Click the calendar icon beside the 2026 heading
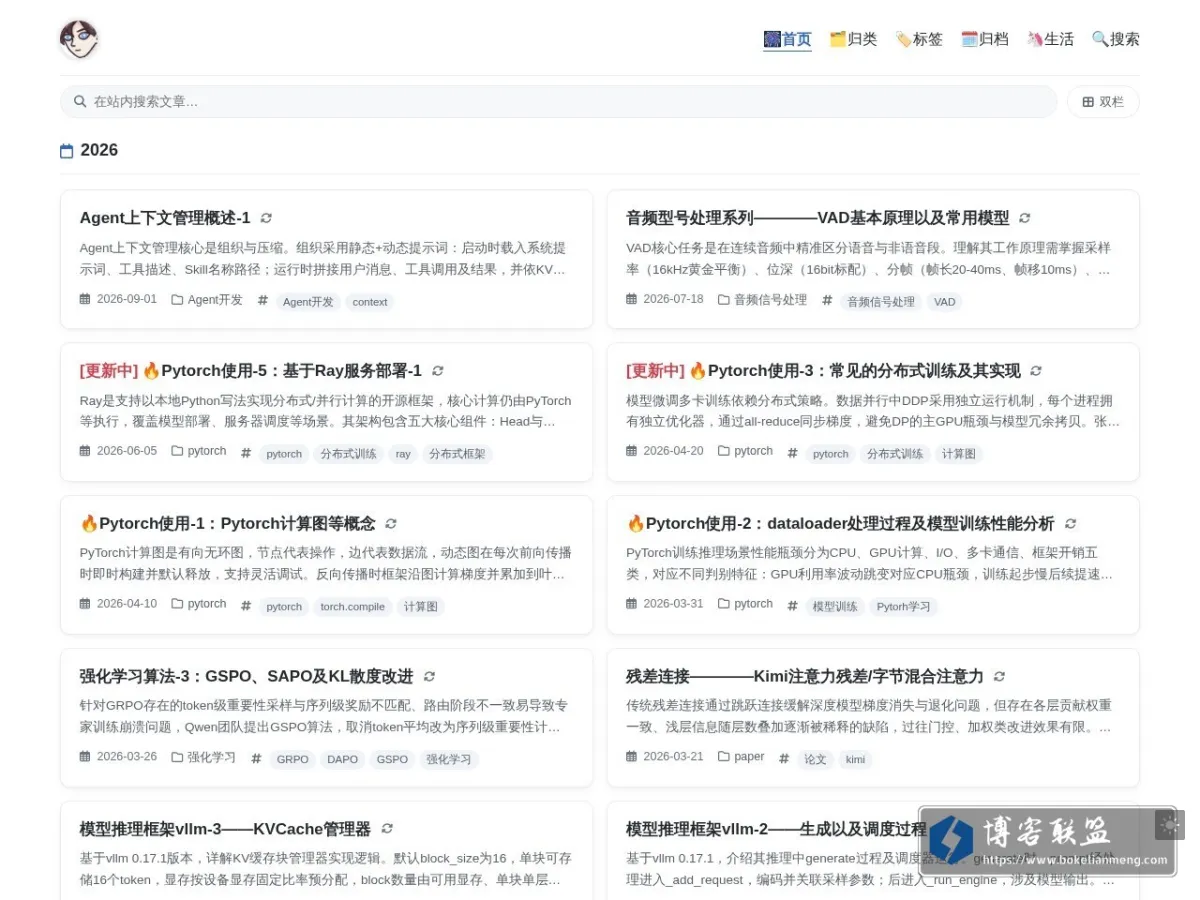1200x900 pixels. [67, 151]
